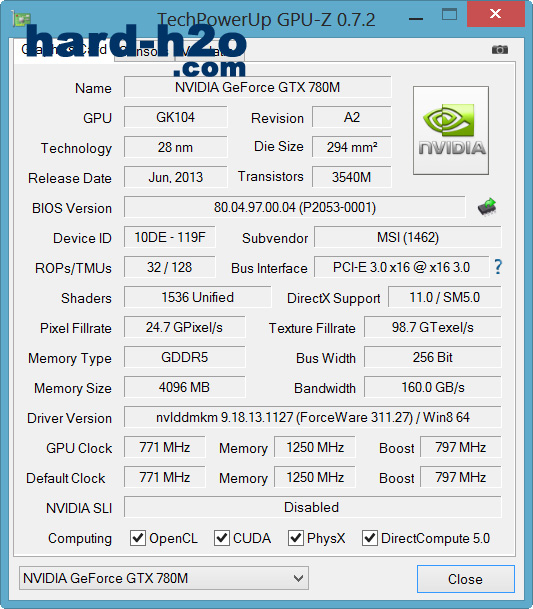Click the GPU Clock row Memory field 1250 MHz
Screen dimensions: 533x609
315,447
